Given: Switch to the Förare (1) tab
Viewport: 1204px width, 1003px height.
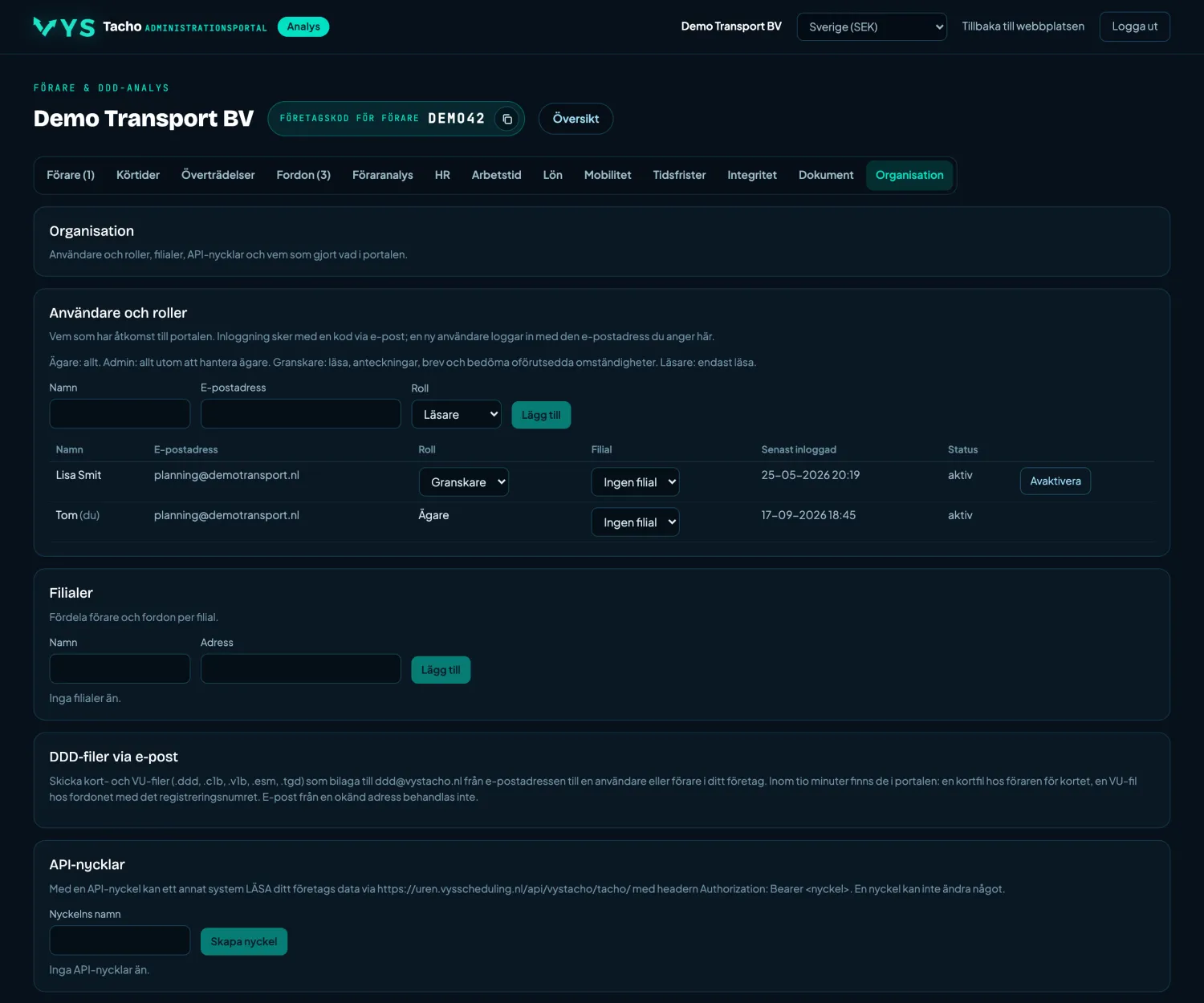Looking at the screenshot, I should tap(71, 175).
